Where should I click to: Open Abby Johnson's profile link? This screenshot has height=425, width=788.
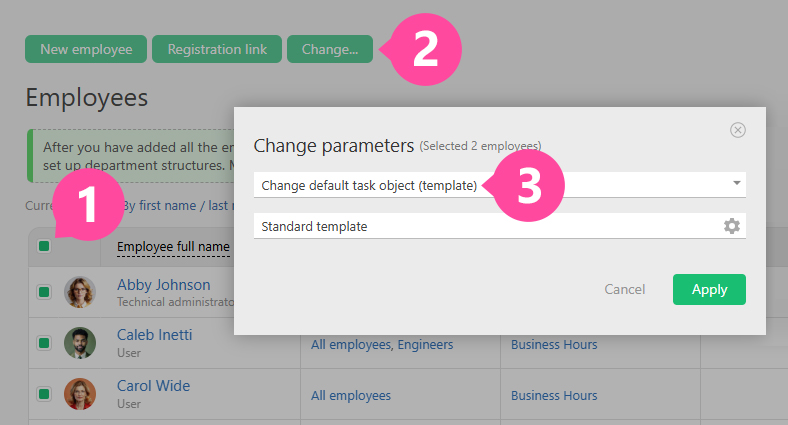[x=163, y=284]
